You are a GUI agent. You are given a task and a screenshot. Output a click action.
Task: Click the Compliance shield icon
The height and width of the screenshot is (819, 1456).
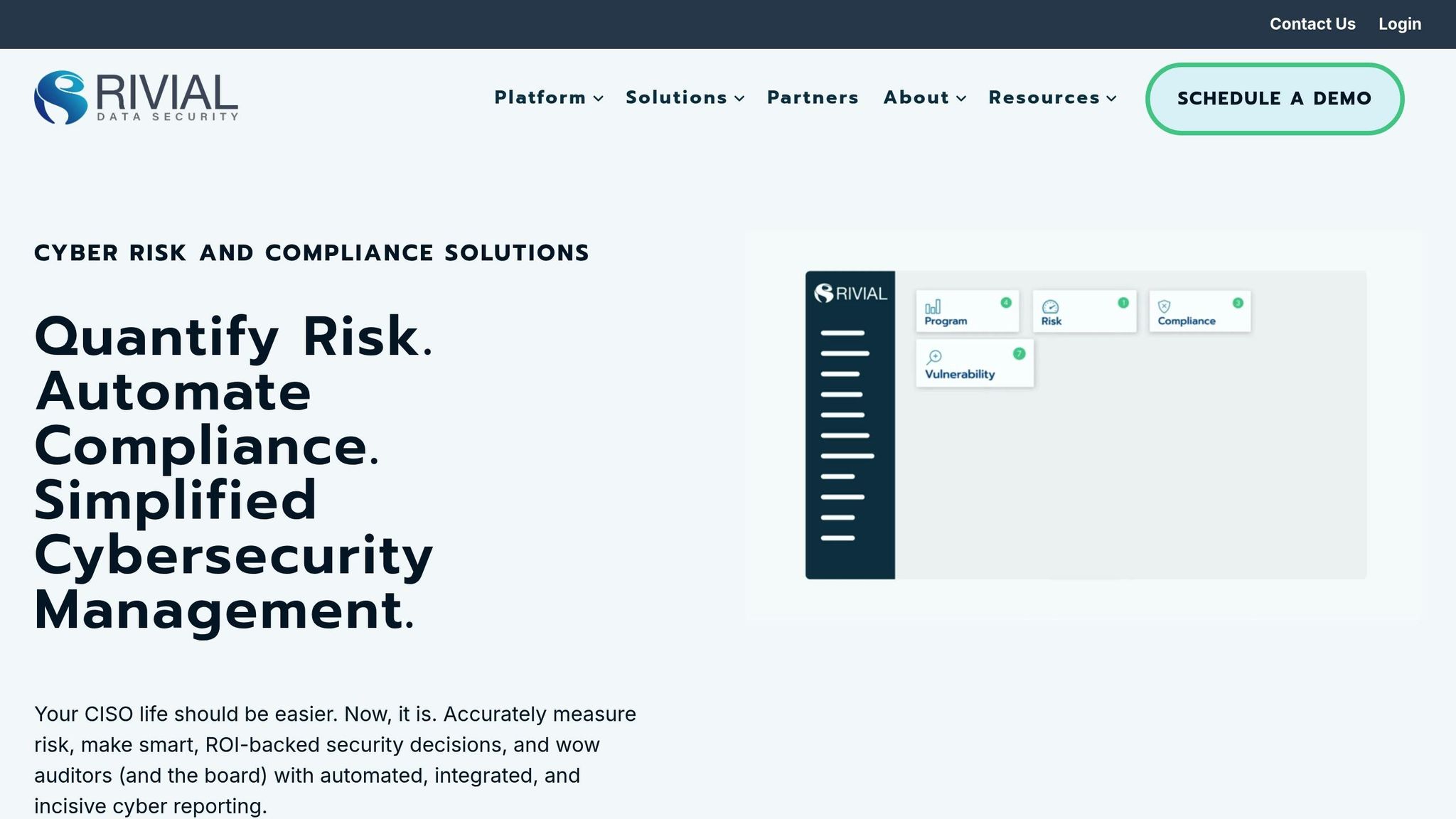pos(1164,306)
